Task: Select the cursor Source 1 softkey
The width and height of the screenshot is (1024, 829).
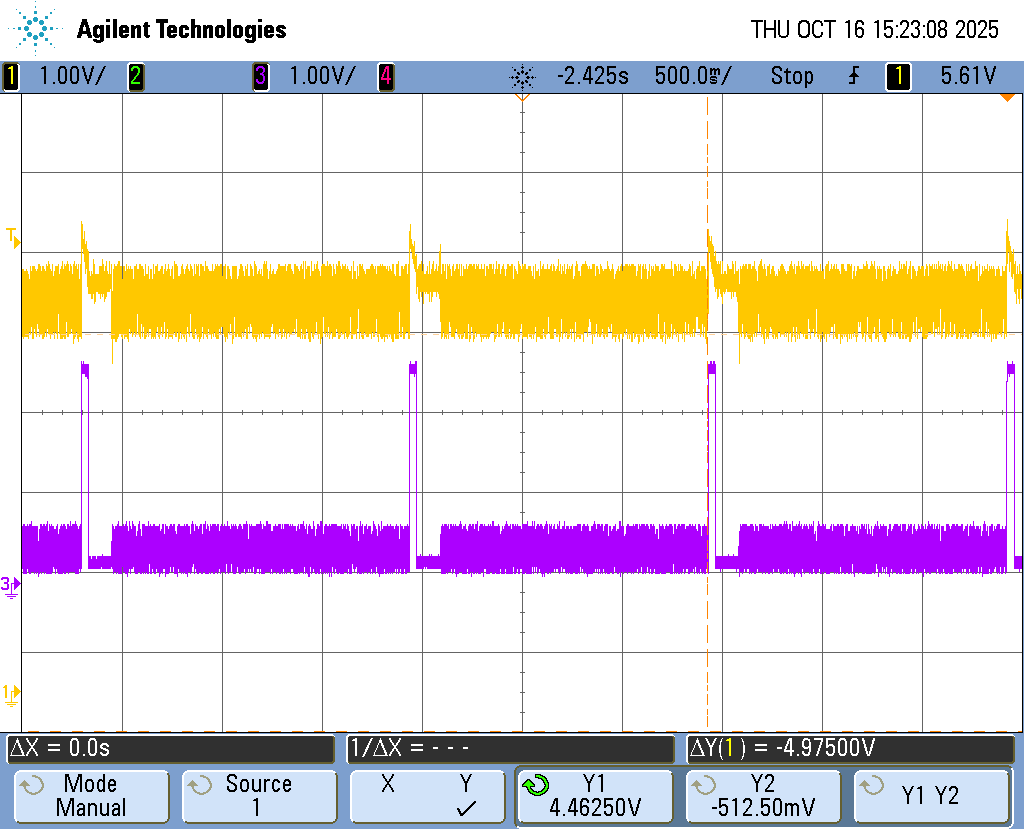Action: point(259,796)
